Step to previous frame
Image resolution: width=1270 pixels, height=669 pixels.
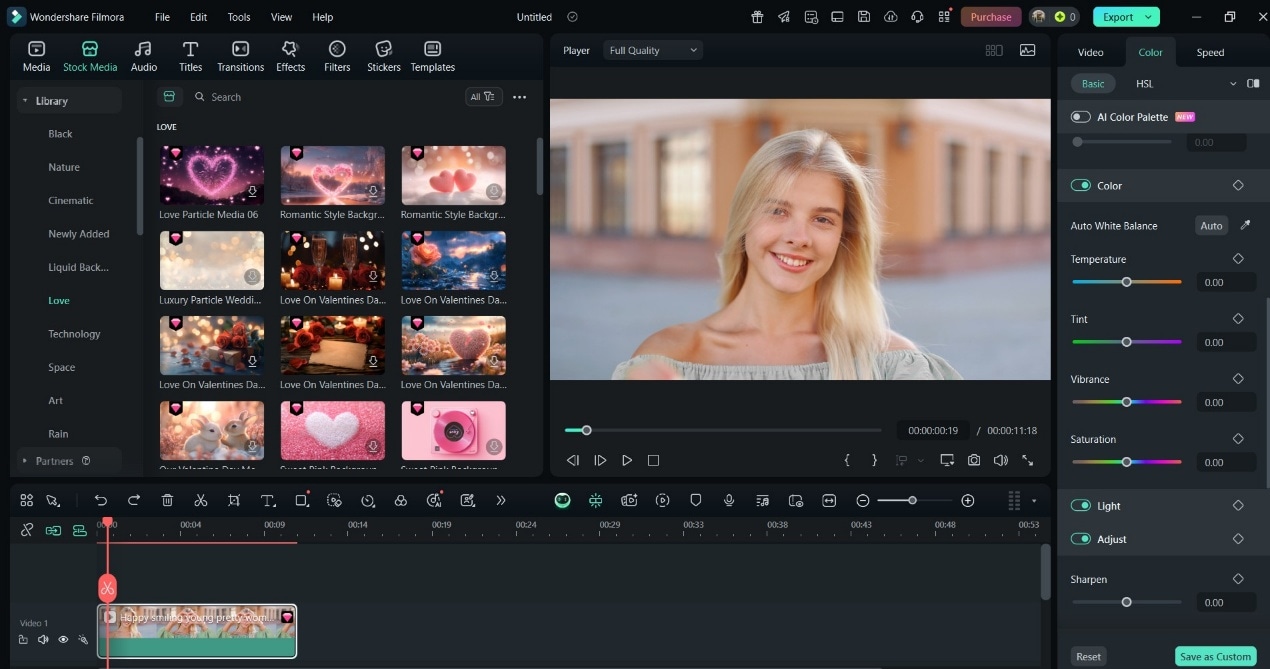pyautogui.click(x=573, y=460)
